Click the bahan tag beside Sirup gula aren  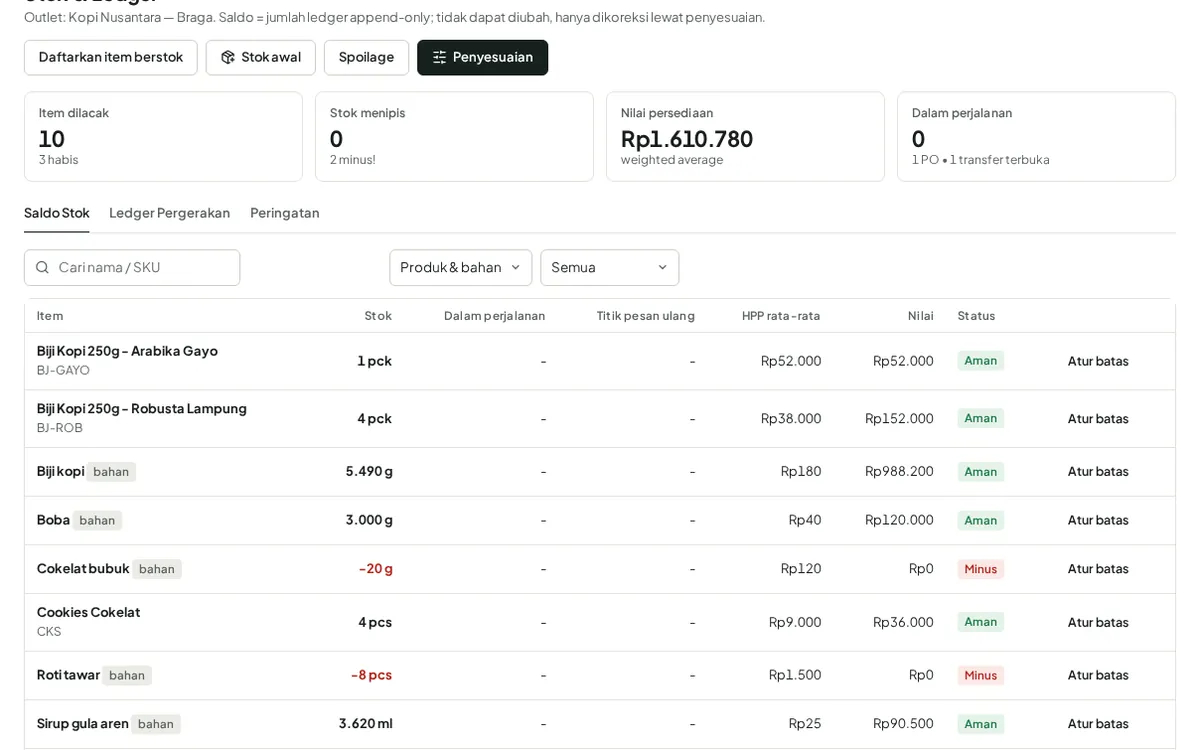156,724
